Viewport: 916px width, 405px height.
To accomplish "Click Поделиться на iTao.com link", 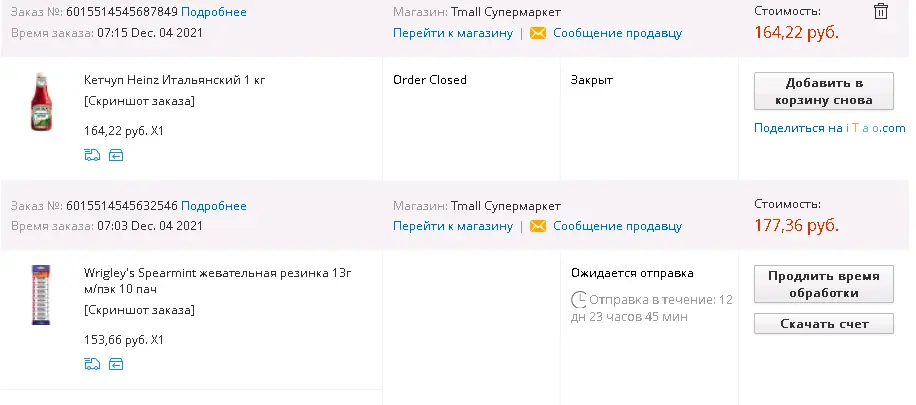I will tap(830, 128).
